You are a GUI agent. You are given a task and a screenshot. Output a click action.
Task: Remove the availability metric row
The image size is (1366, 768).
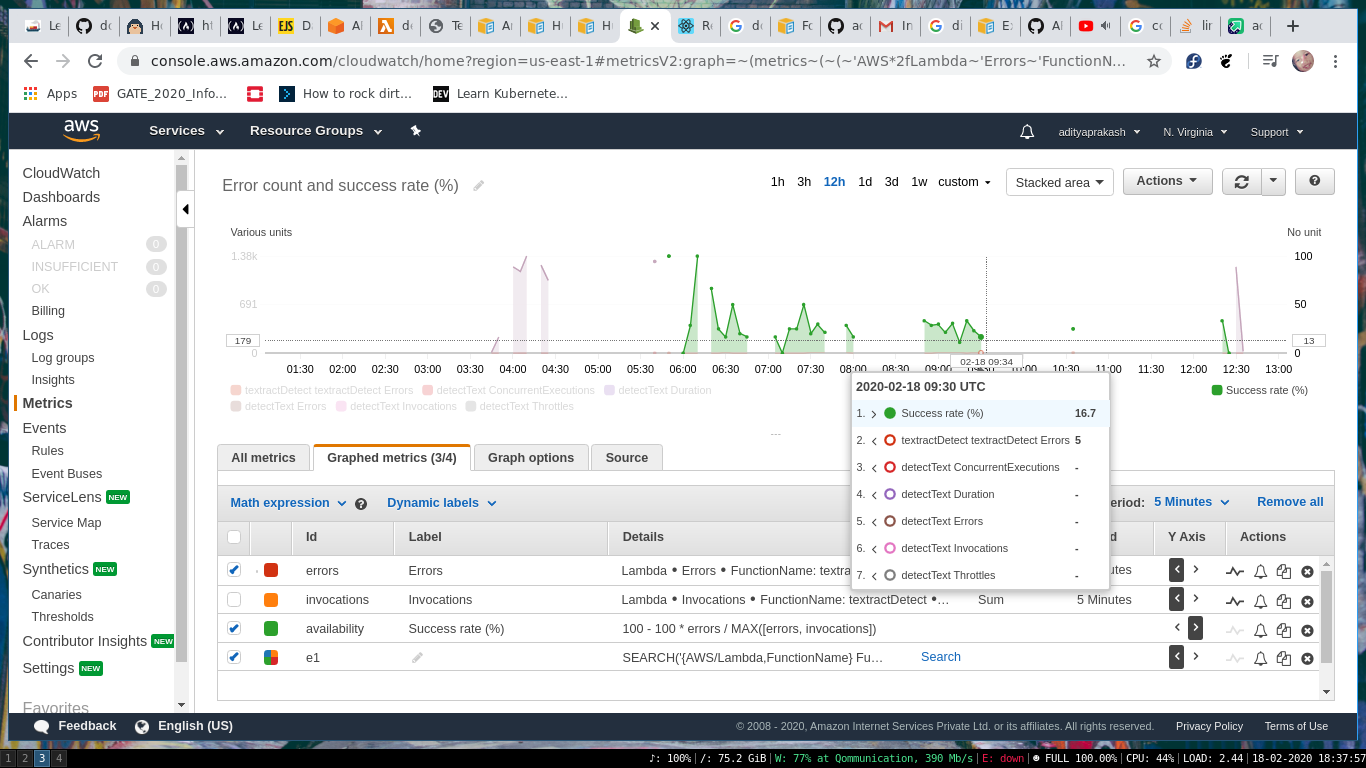[x=1307, y=630]
